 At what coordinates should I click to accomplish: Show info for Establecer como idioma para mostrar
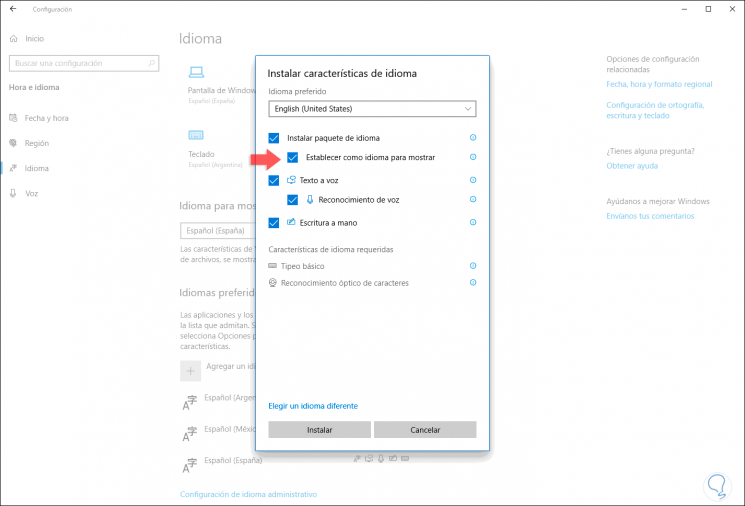coord(473,157)
